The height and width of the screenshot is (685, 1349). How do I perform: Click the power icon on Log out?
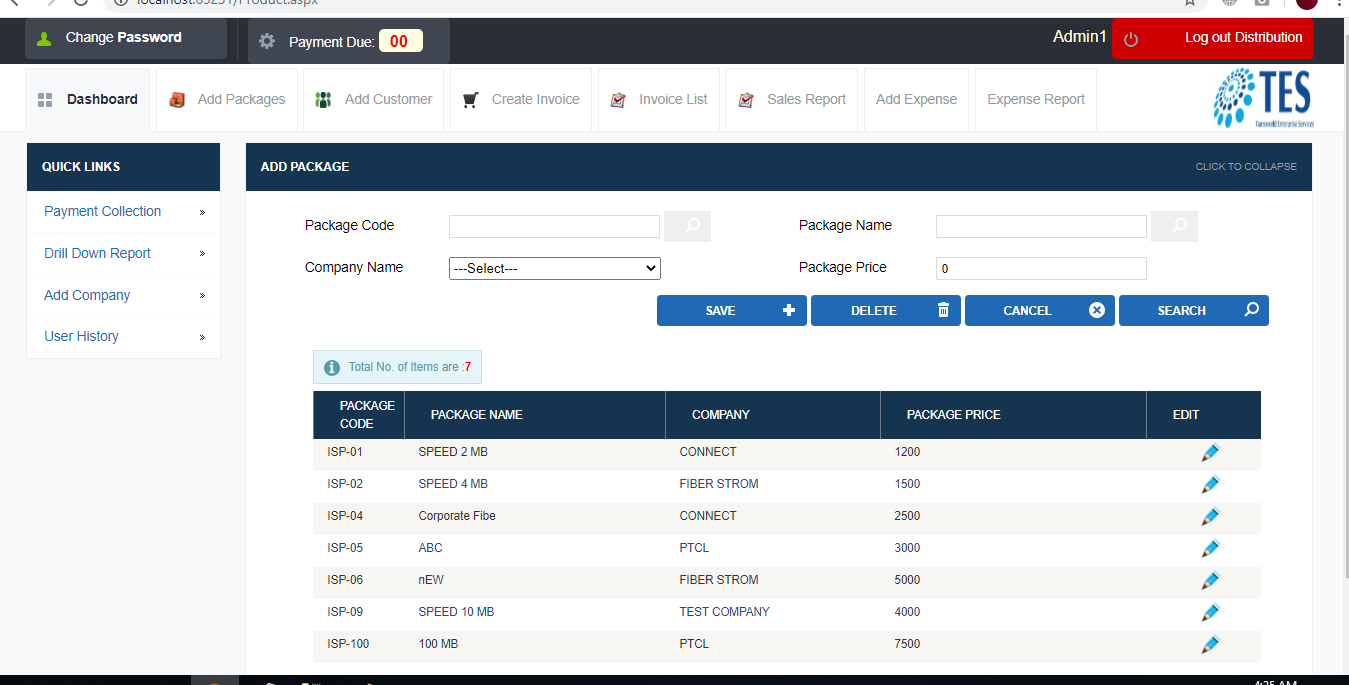pos(1131,39)
